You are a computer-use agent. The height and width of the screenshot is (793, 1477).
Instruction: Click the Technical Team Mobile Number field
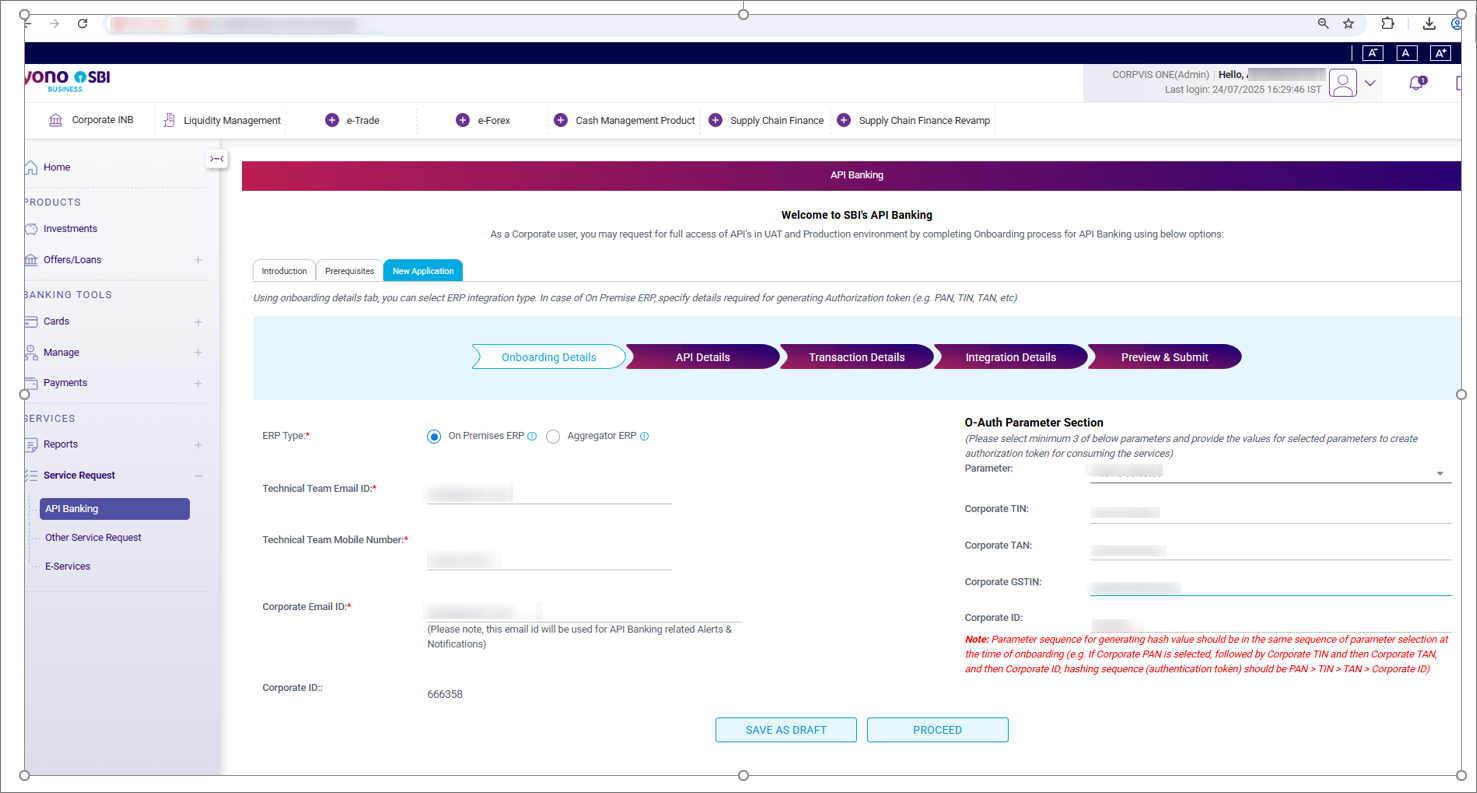549,559
